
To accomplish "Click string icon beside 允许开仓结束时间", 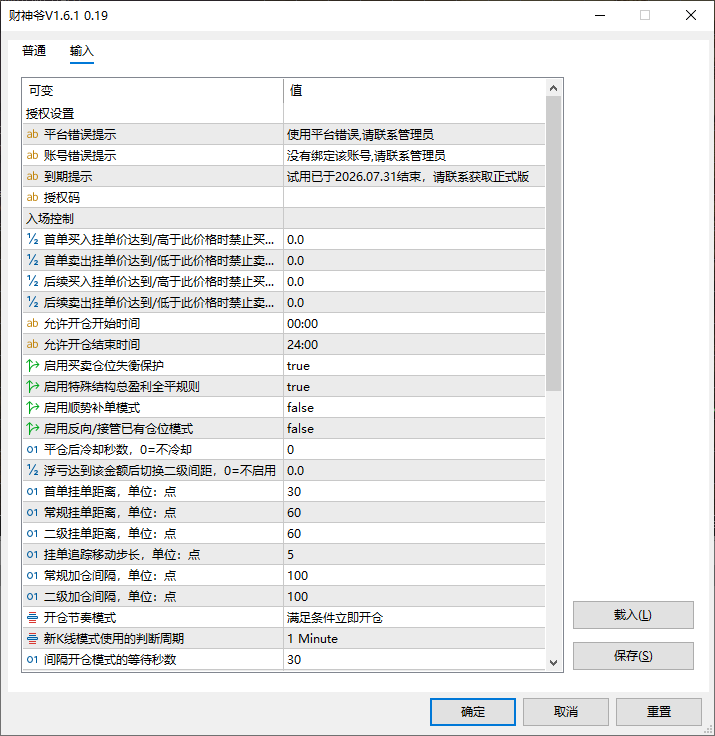I will click(x=32, y=345).
